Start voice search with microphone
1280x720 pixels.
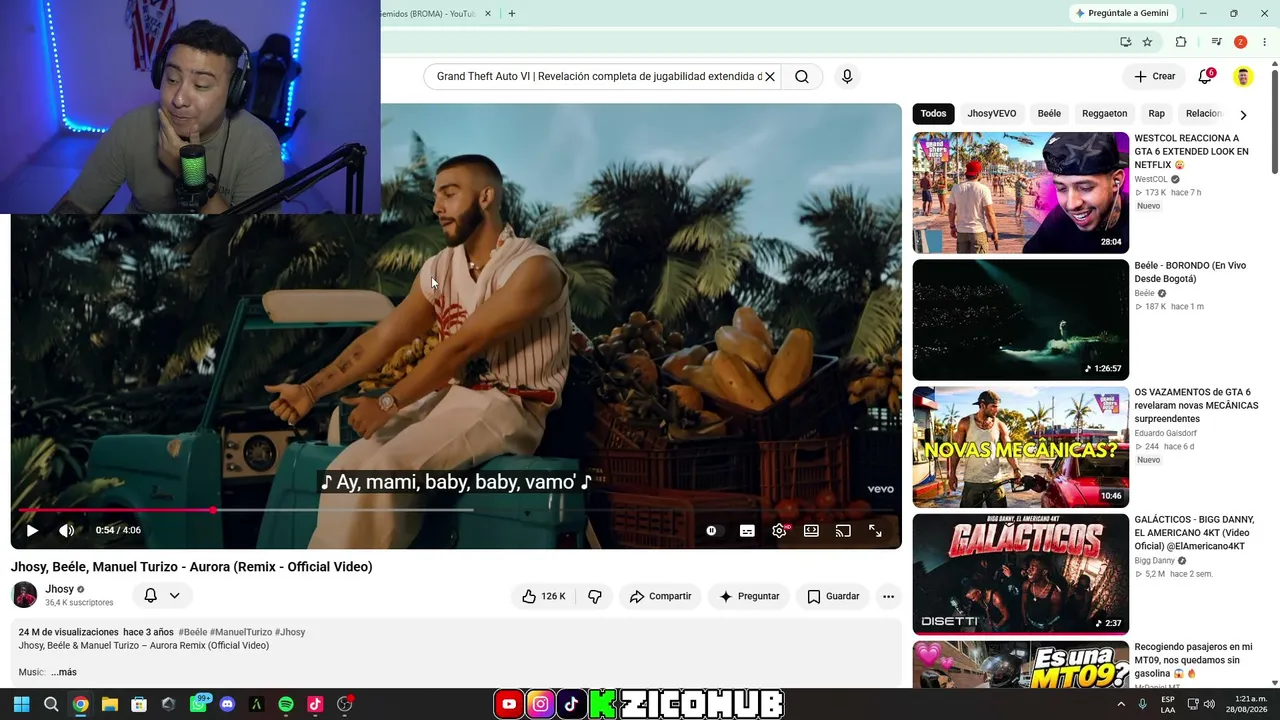pyautogui.click(x=847, y=77)
